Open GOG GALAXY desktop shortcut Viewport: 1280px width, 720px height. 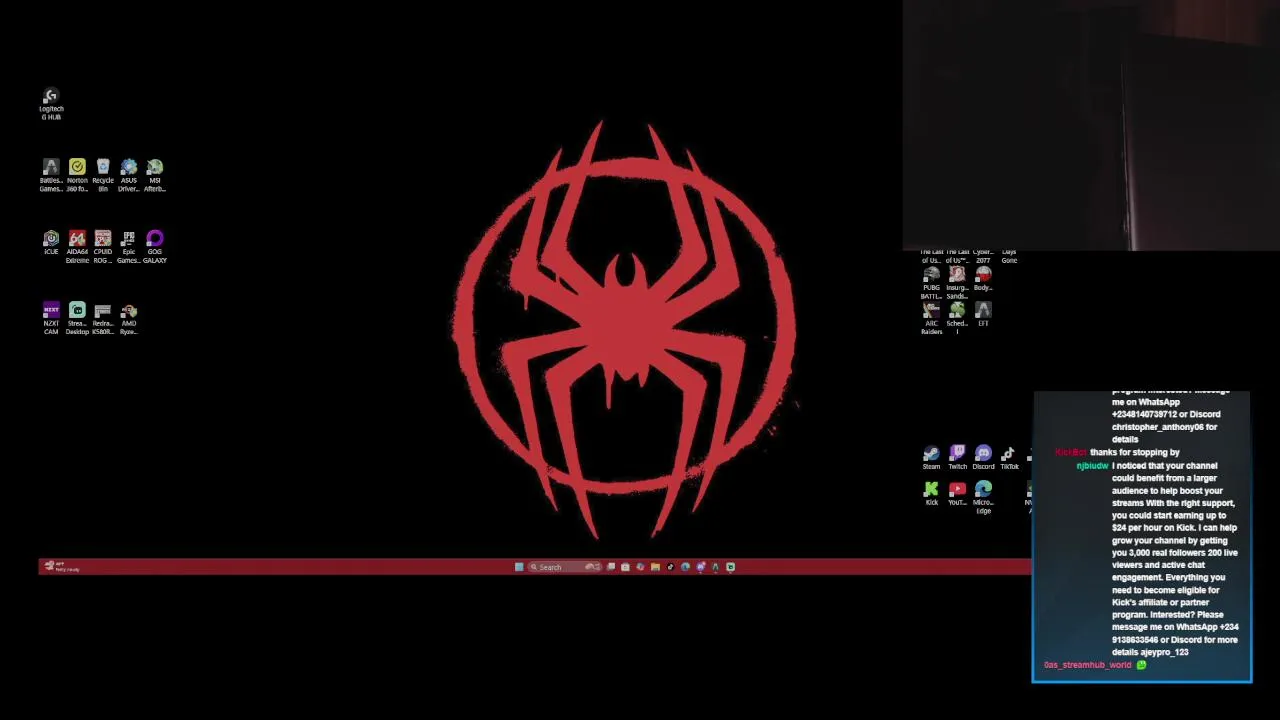[x=155, y=247]
